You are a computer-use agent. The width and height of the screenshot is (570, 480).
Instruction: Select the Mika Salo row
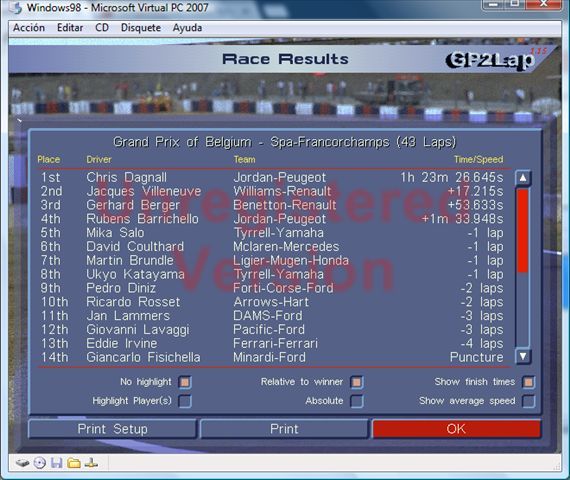click(x=272, y=233)
